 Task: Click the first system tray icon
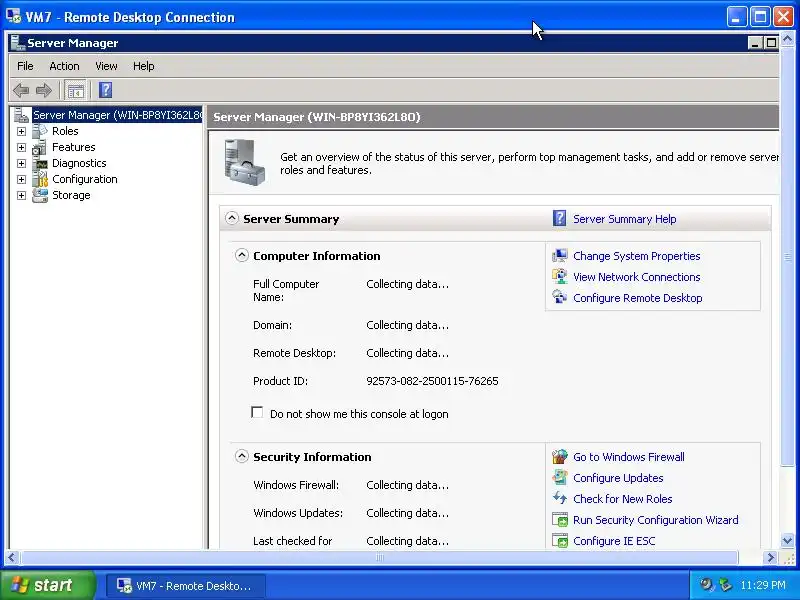(707, 584)
